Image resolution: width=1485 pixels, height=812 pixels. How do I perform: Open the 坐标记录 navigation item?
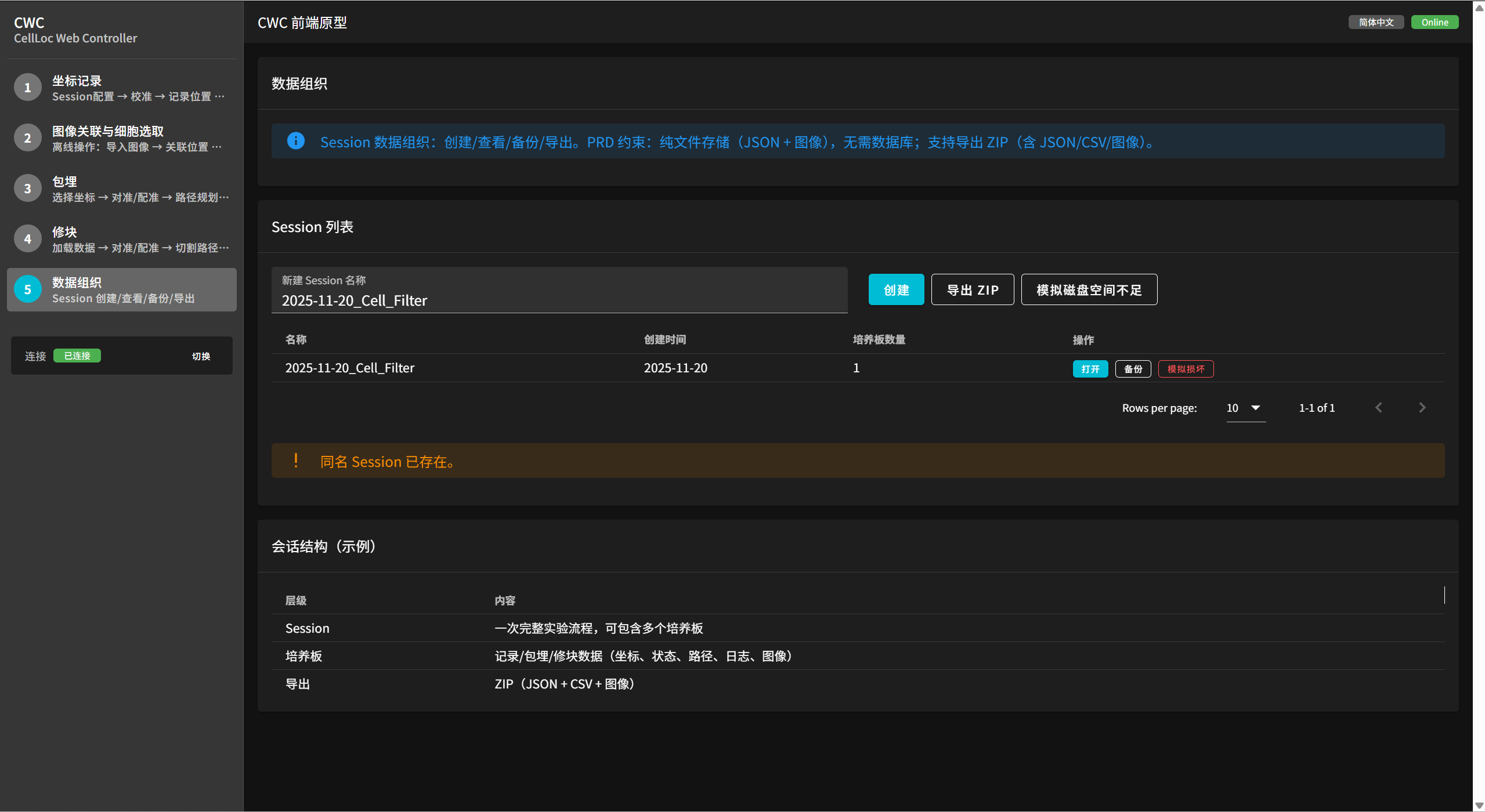tap(122, 88)
